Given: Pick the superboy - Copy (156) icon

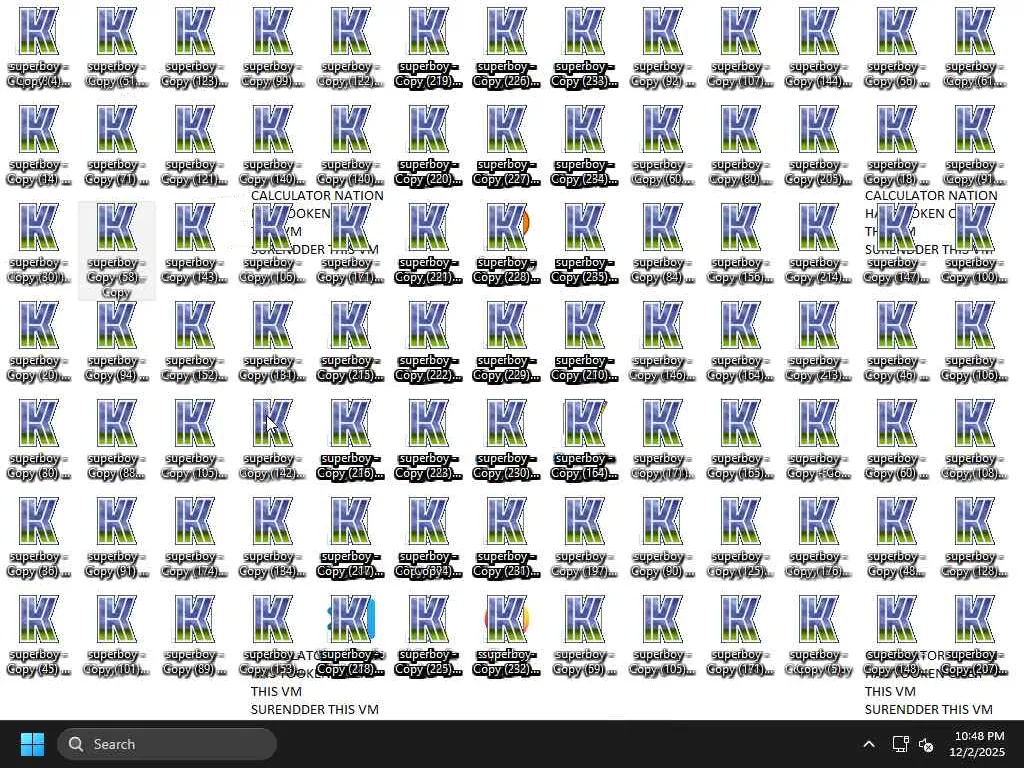Looking at the screenshot, I should click(x=740, y=243).
